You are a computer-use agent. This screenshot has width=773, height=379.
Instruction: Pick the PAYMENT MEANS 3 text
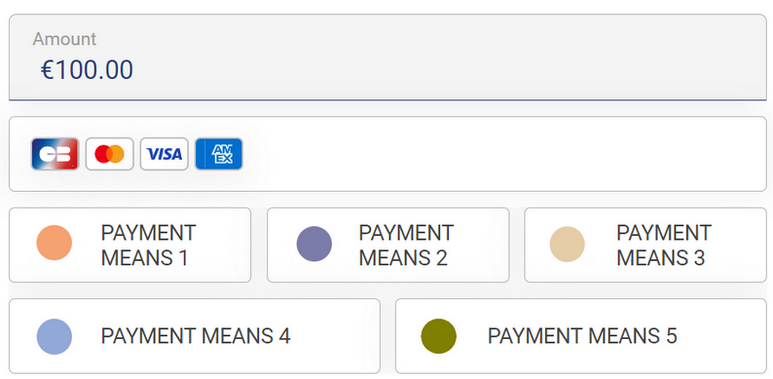pos(664,245)
